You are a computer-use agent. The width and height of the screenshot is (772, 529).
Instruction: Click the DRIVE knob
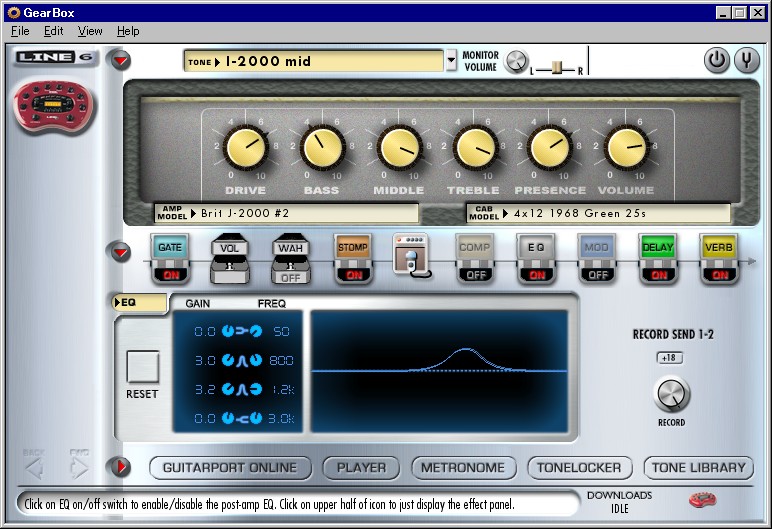click(x=246, y=147)
